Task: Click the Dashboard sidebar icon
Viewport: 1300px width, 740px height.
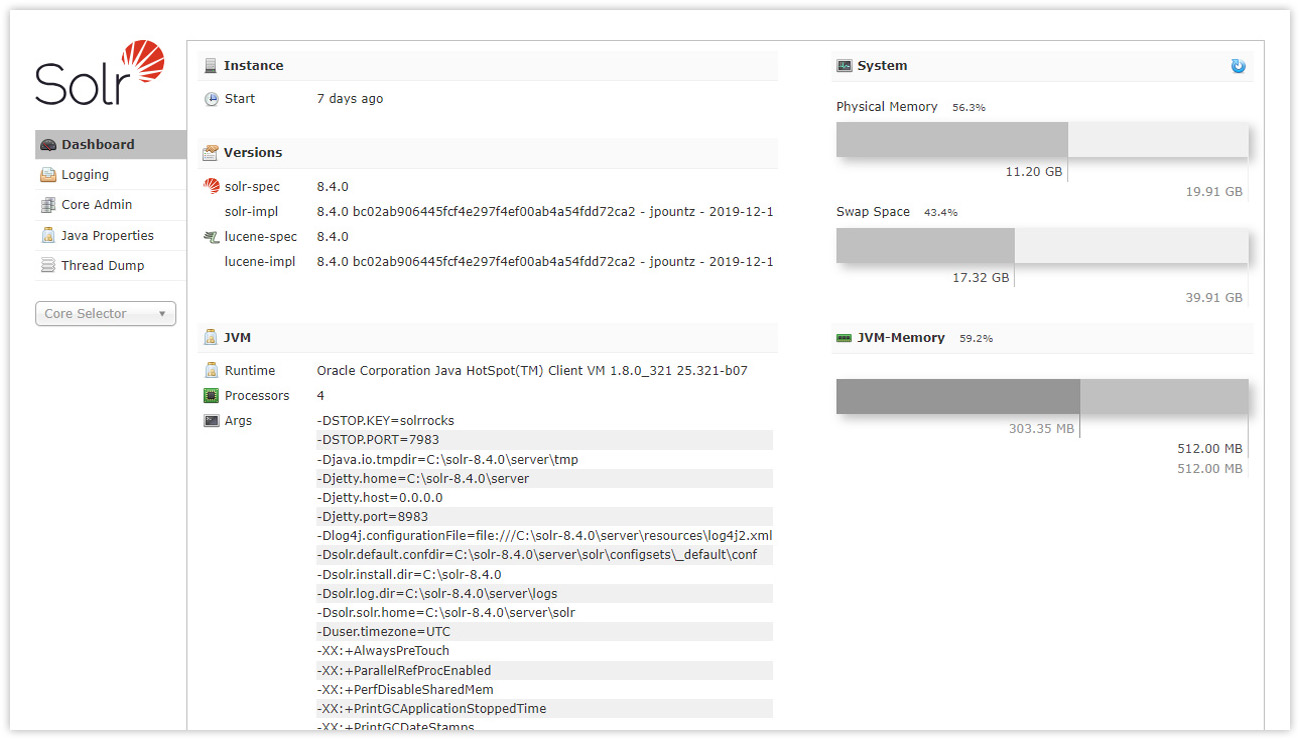Action: tap(46, 144)
